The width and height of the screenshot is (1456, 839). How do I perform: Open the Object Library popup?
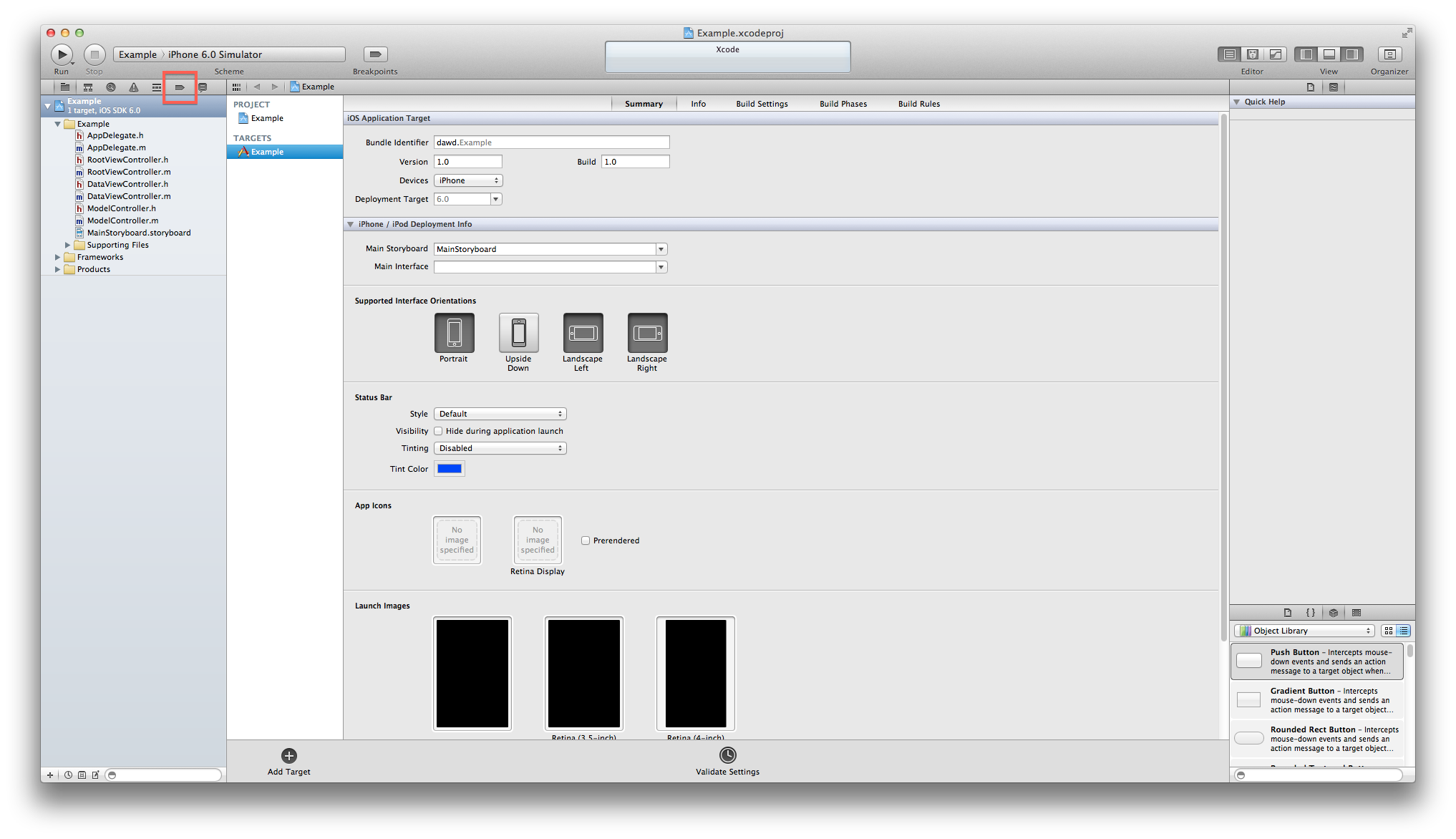(1304, 631)
